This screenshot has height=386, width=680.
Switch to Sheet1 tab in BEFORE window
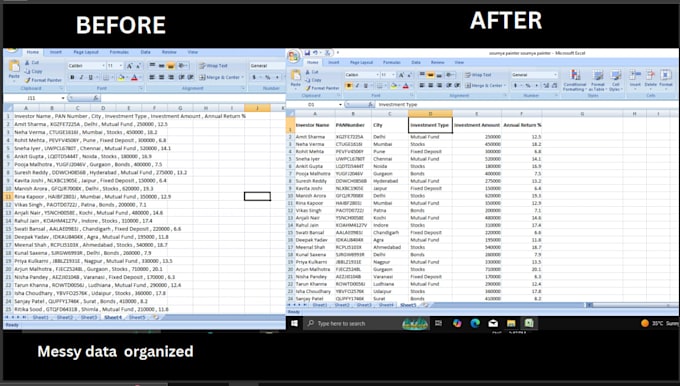coord(41,317)
